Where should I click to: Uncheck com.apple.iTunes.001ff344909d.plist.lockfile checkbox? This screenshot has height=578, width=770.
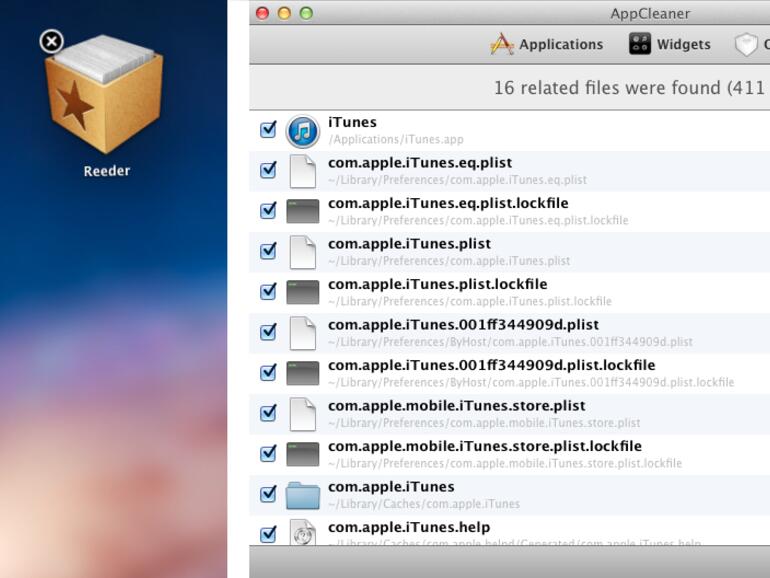coord(268,373)
